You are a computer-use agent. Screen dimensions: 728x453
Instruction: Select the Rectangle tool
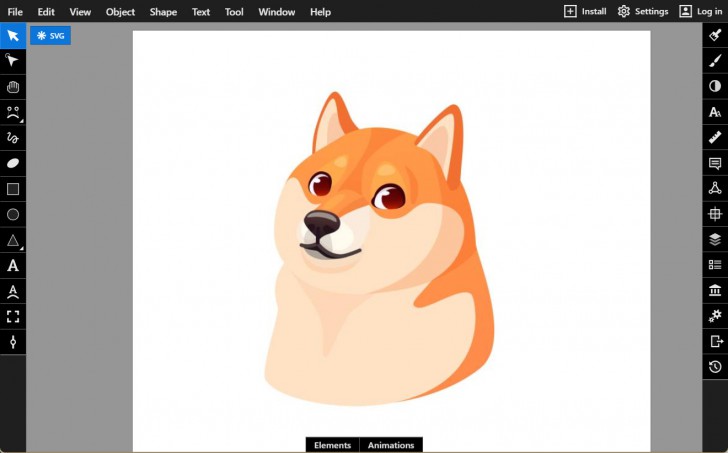point(13,189)
